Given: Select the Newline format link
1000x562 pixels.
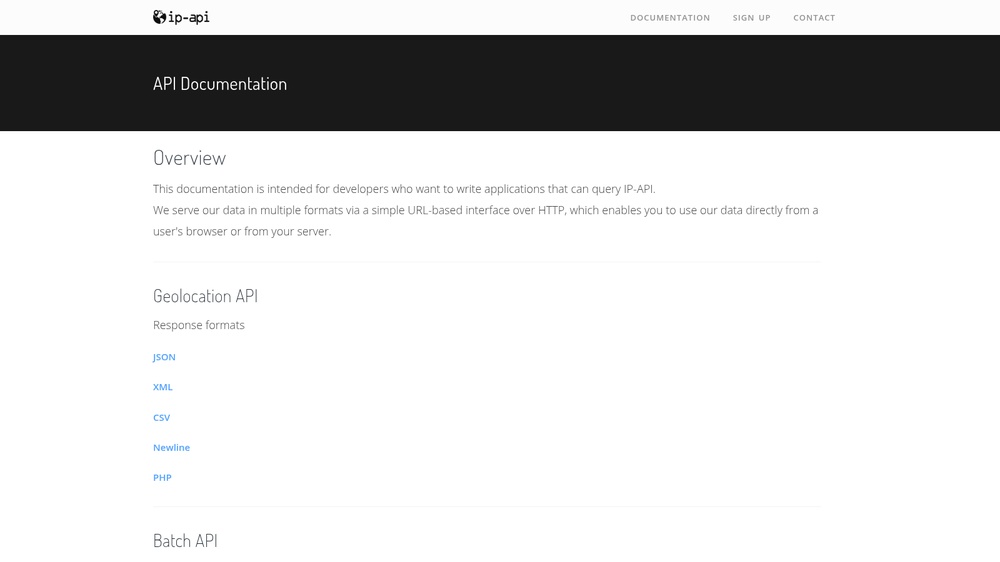Looking at the screenshot, I should [172, 448].
